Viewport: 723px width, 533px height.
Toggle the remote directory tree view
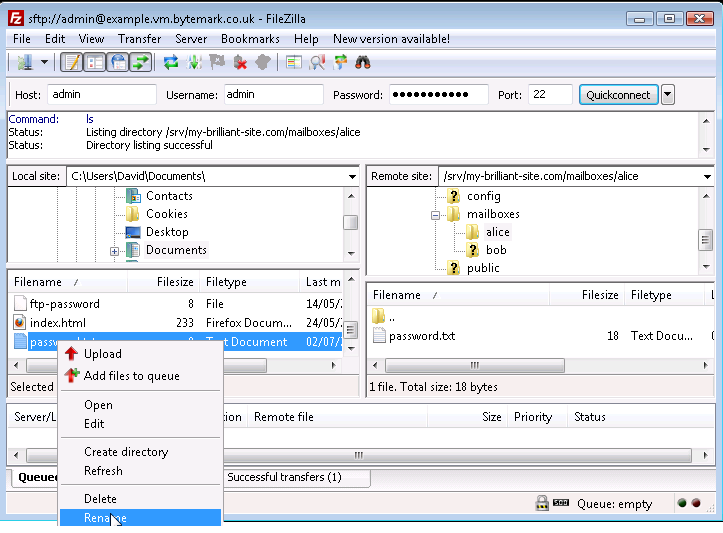pos(118,62)
